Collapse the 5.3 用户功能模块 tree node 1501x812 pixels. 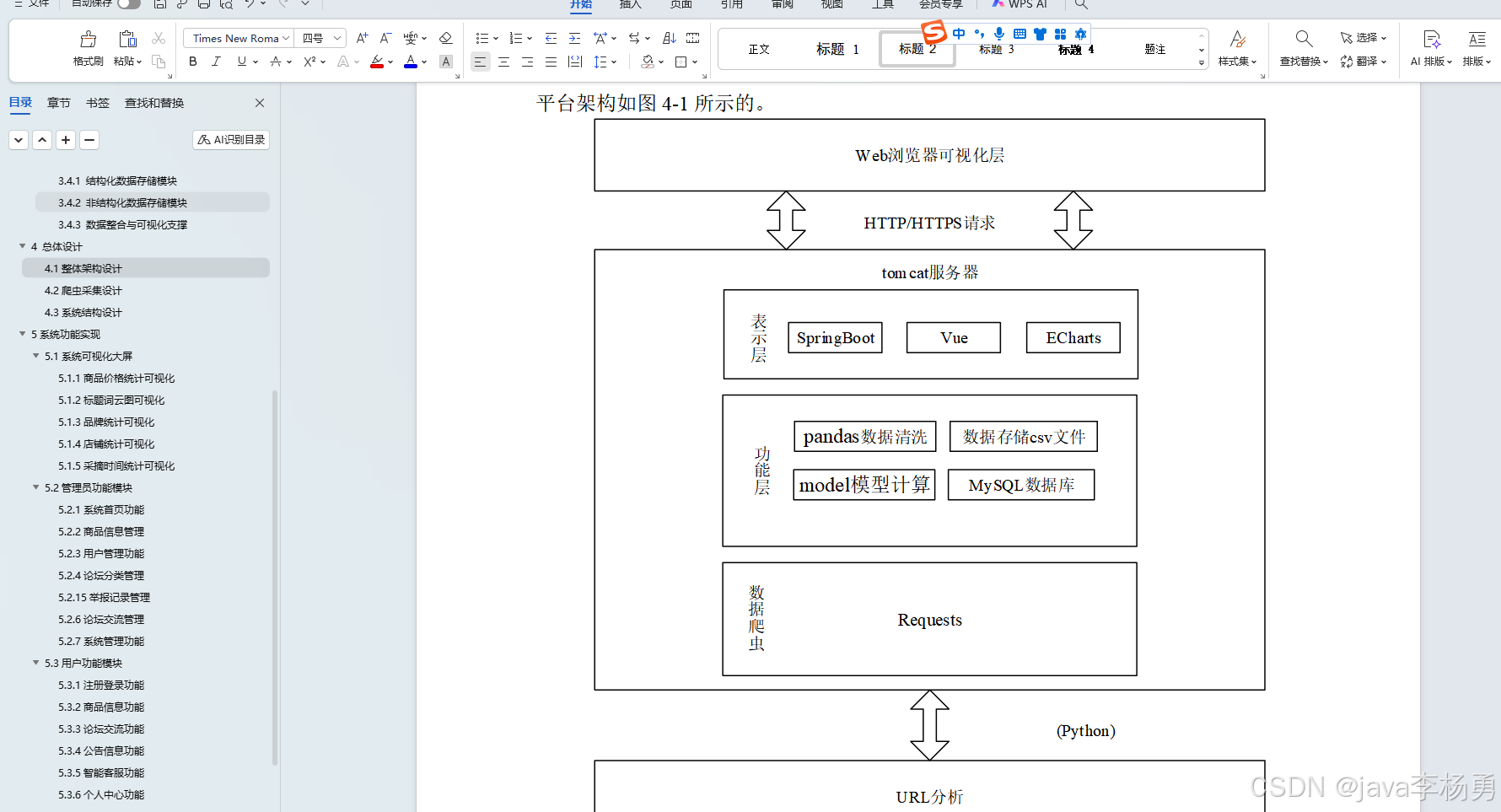pos(36,663)
